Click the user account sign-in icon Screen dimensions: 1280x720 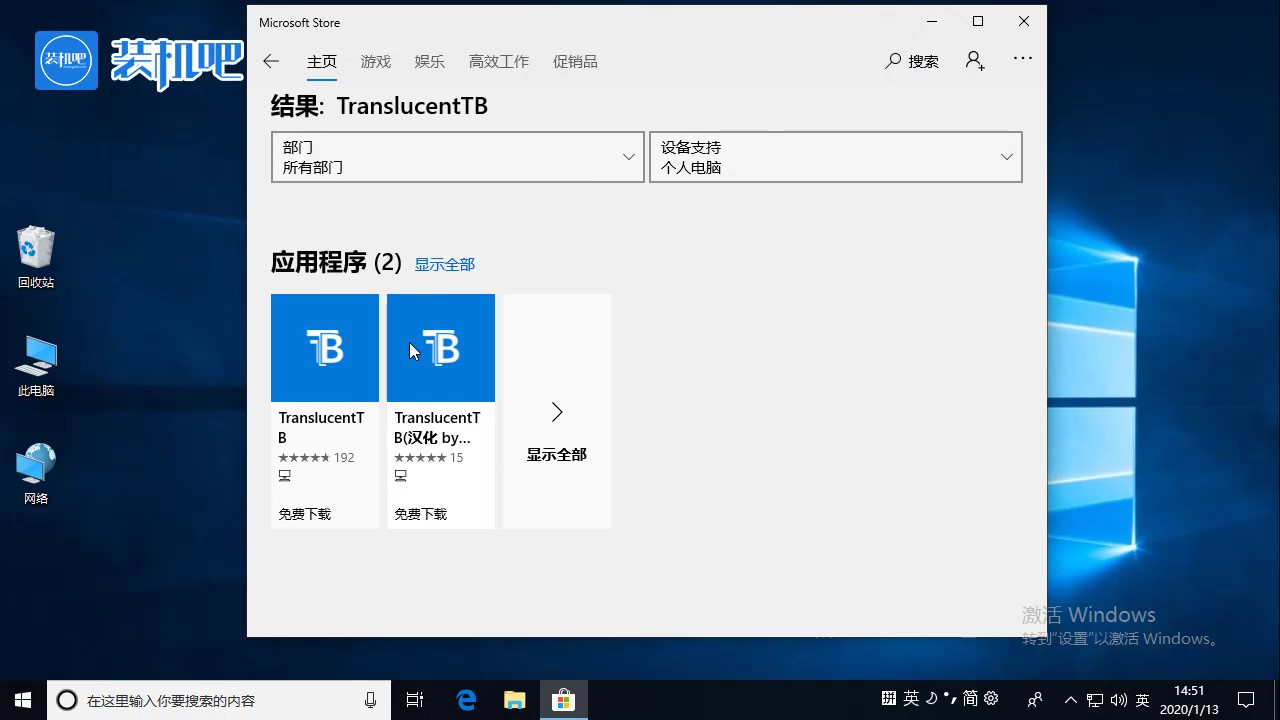coord(975,61)
